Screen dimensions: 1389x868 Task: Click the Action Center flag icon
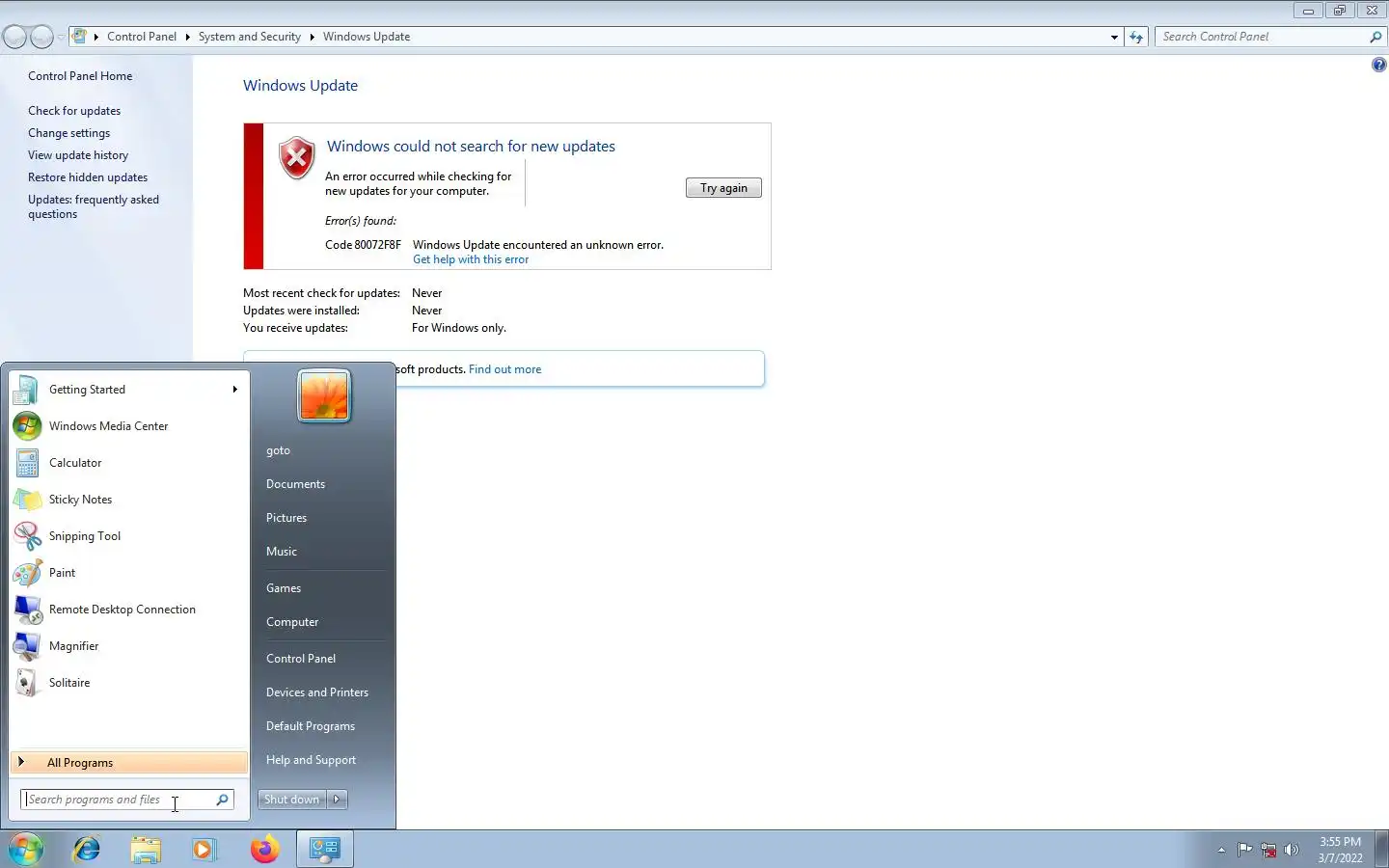click(1244, 850)
